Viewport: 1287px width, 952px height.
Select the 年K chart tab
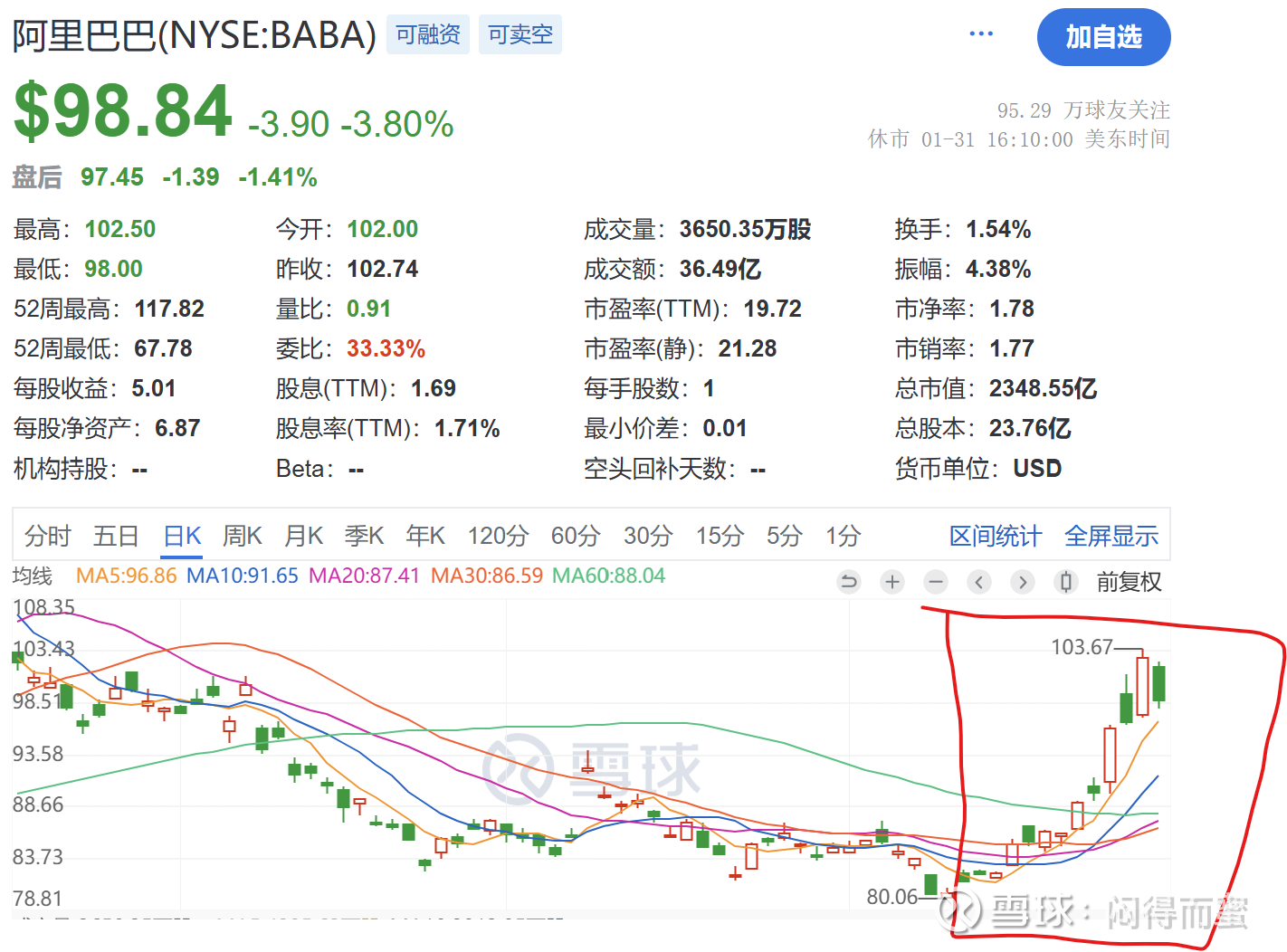pos(425,536)
